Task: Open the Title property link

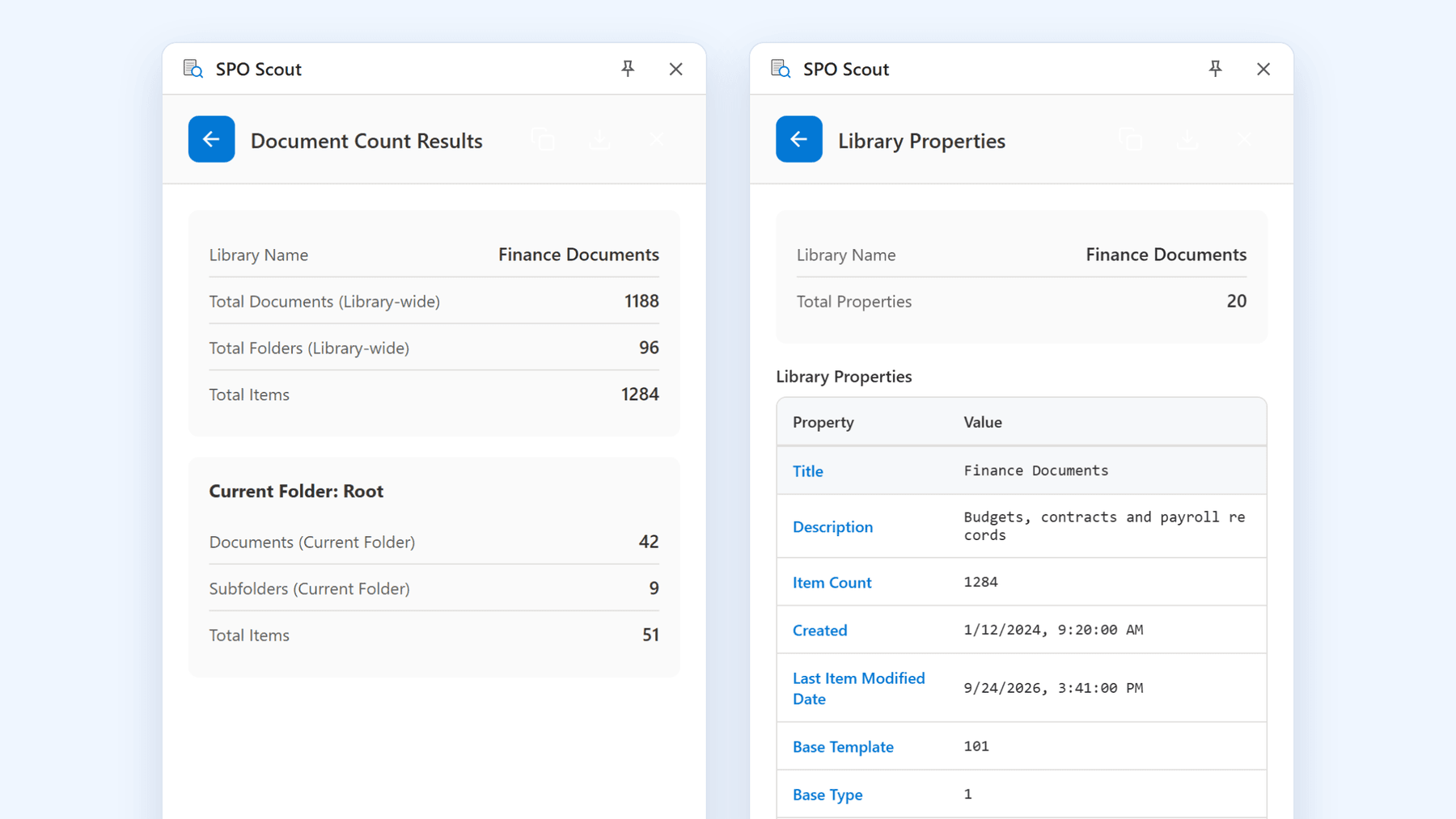Action: point(808,471)
